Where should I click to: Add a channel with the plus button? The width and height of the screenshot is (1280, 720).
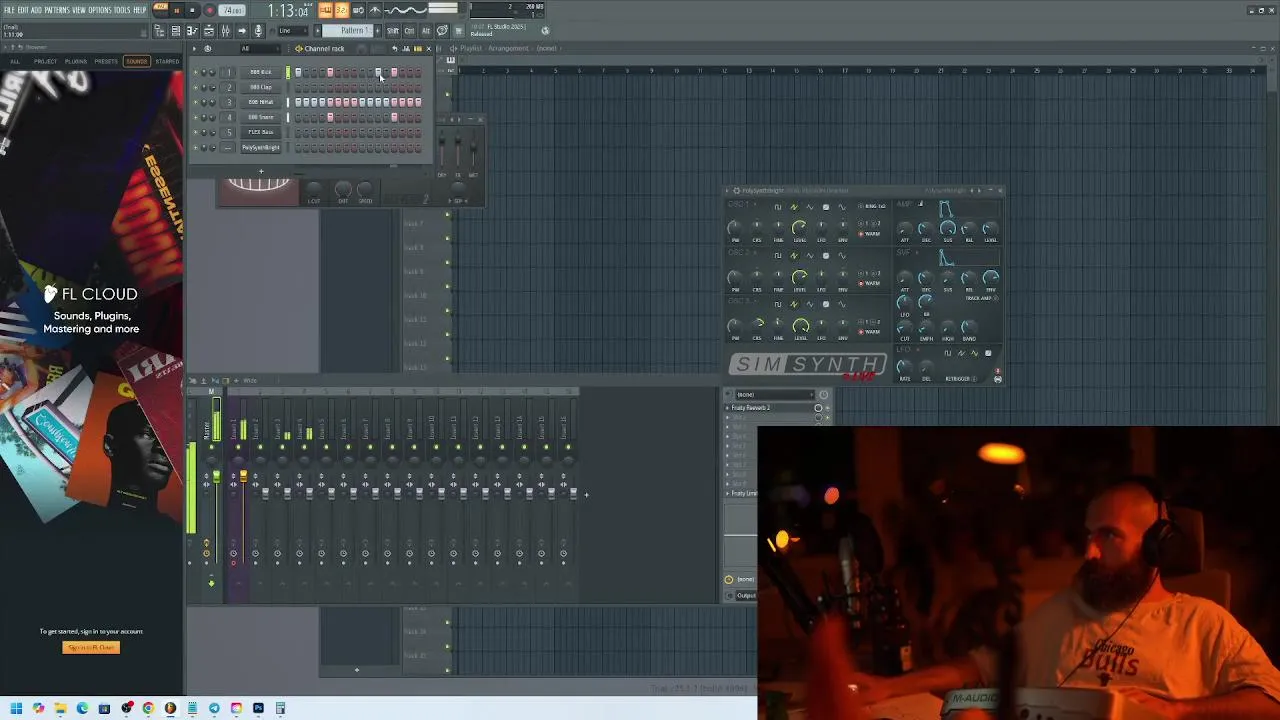click(261, 171)
